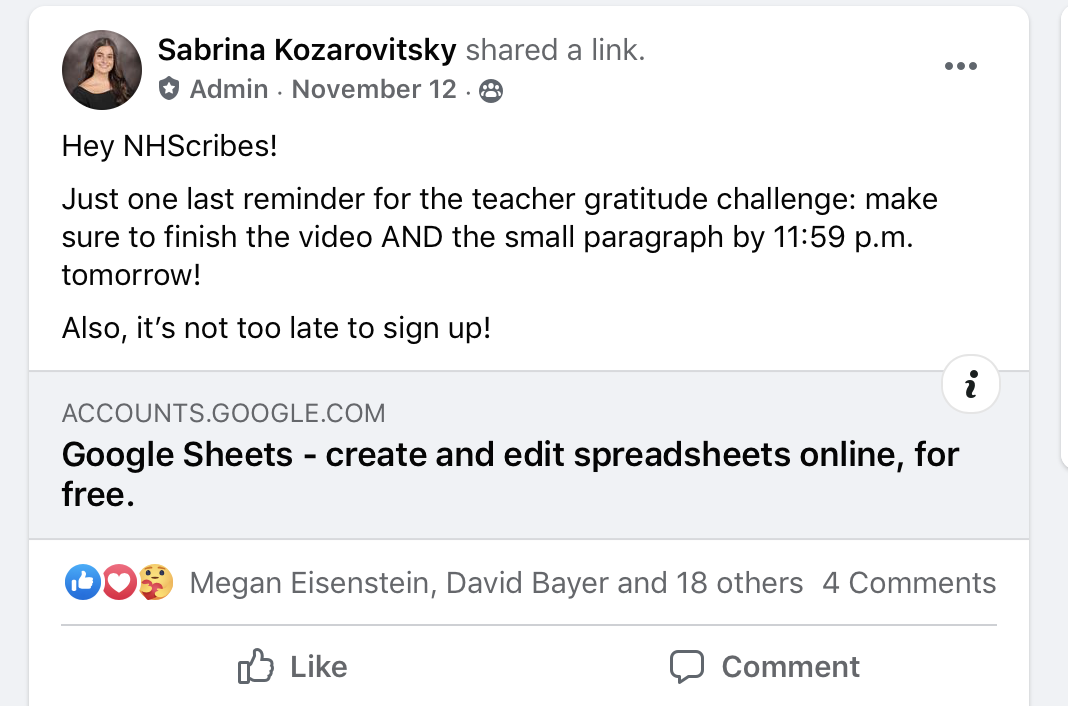Click the Admin shield badge icon
Screen dimensions: 1068x706
169,90
